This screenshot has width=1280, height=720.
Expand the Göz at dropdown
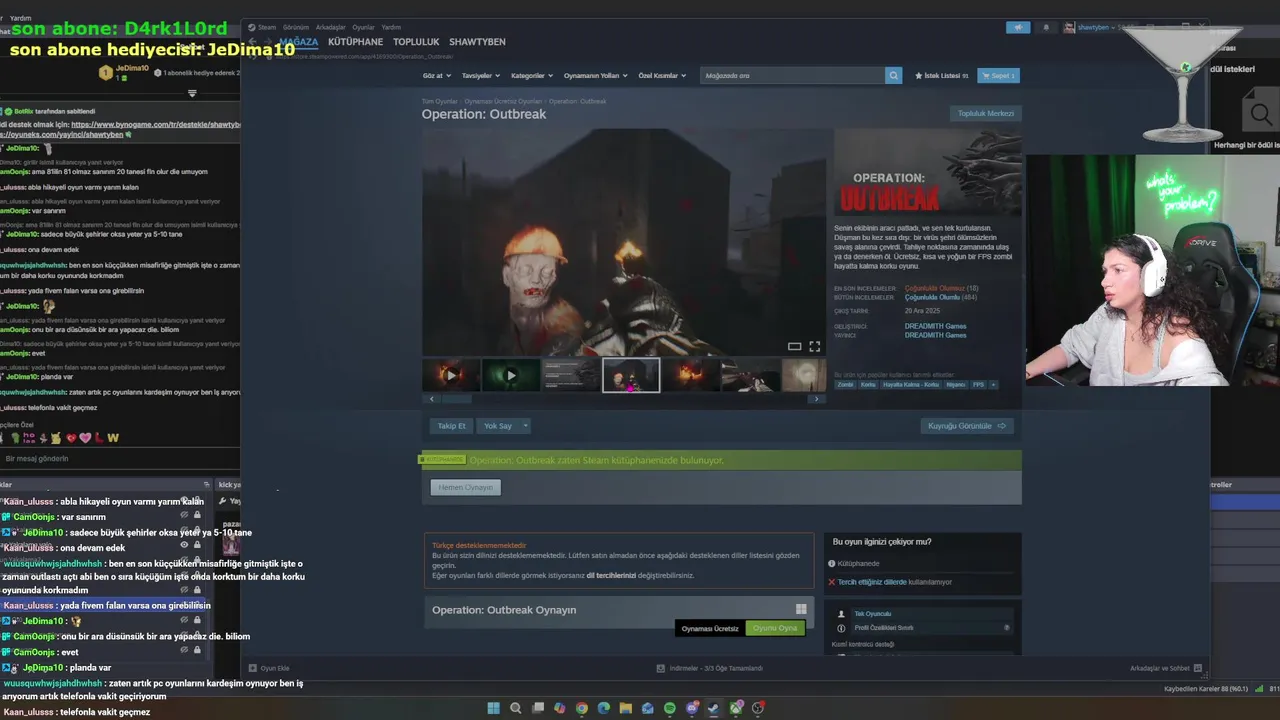(437, 75)
